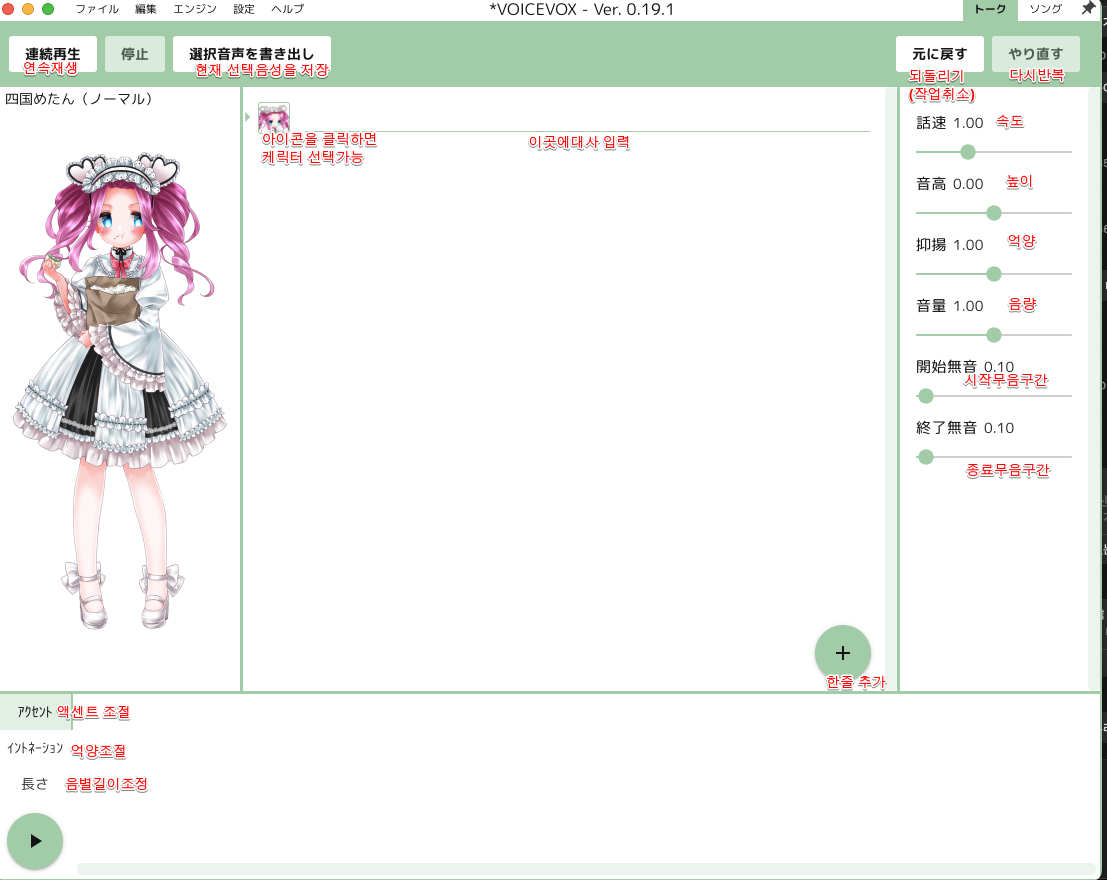The width and height of the screenshot is (1107, 880).
Task: Switch to the ソング tab
Action: [x=1045, y=9]
